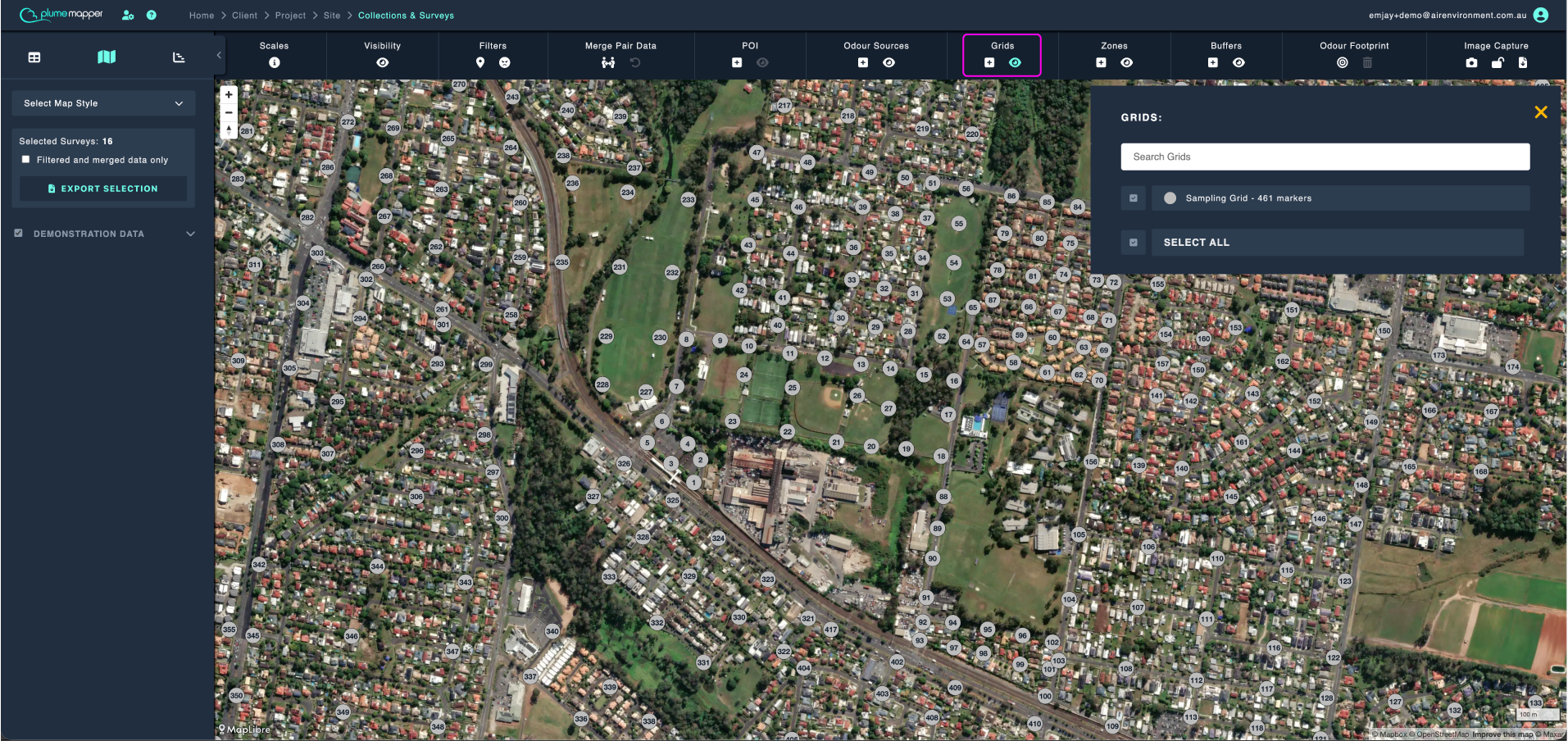Image resolution: width=1568 pixels, height=741 pixels.
Task: Click the Merge Pair Data undo icon
Action: [x=635, y=62]
